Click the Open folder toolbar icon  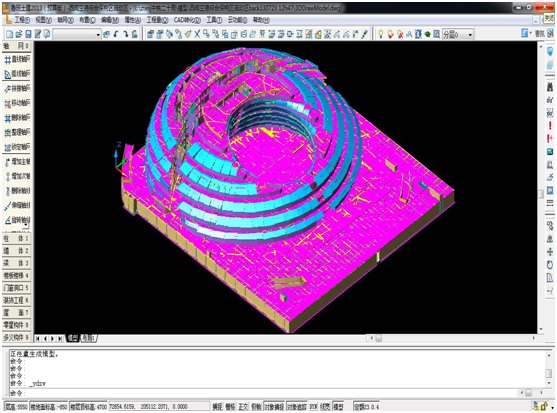point(19,34)
